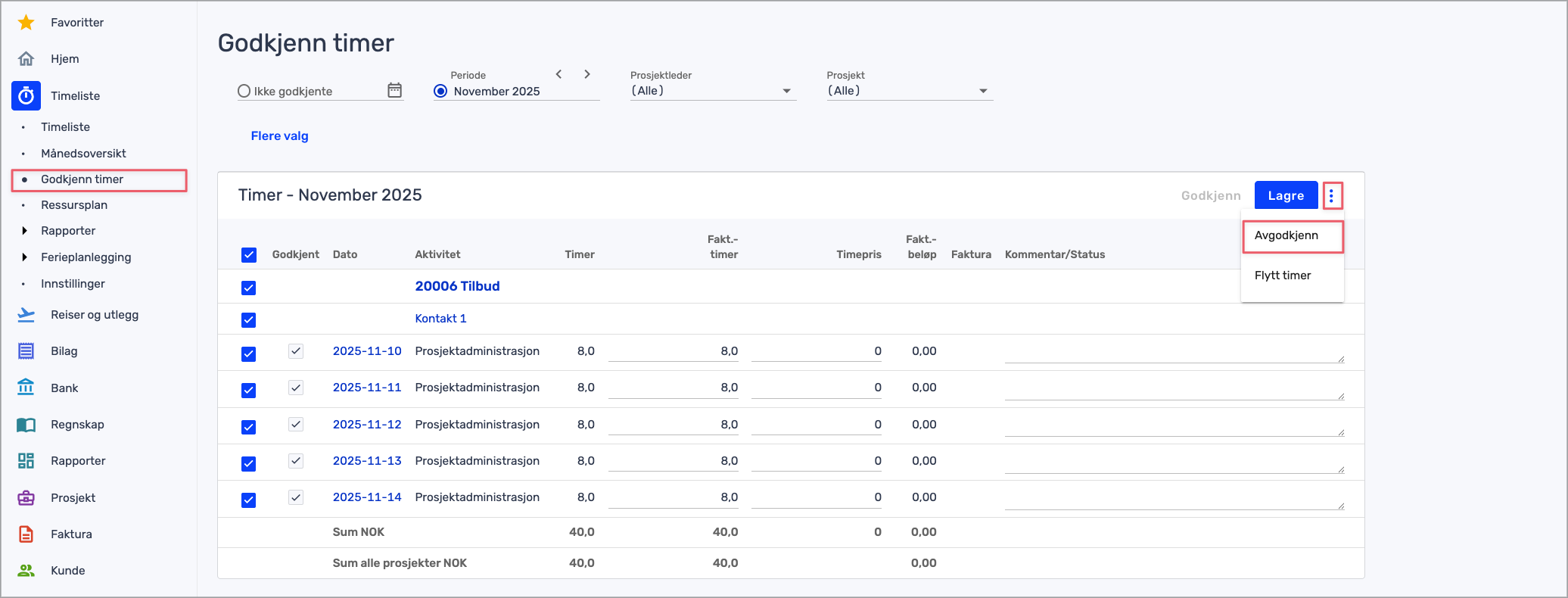Uncheck the select-all header checkbox
The width and height of the screenshot is (1568, 598).
(x=249, y=255)
